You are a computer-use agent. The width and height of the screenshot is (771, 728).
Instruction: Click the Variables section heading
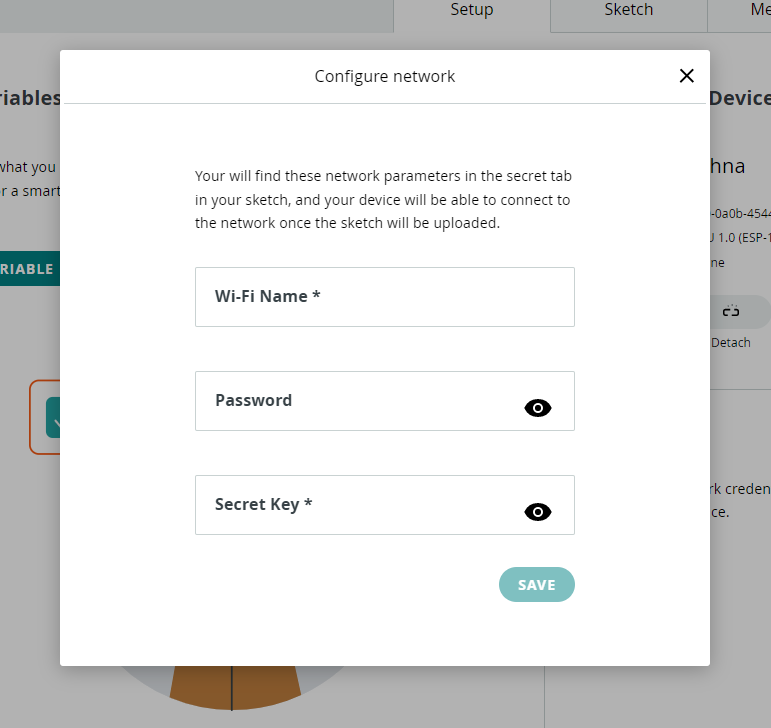[30, 98]
